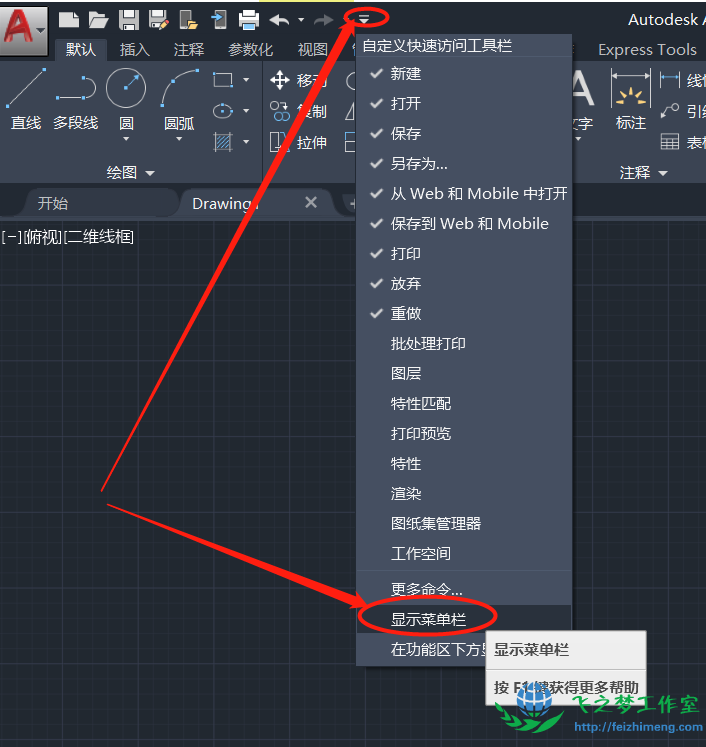Viewport: 706px width, 747px height.
Task: Click the Undo arrow icon
Action: click(279, 19)
